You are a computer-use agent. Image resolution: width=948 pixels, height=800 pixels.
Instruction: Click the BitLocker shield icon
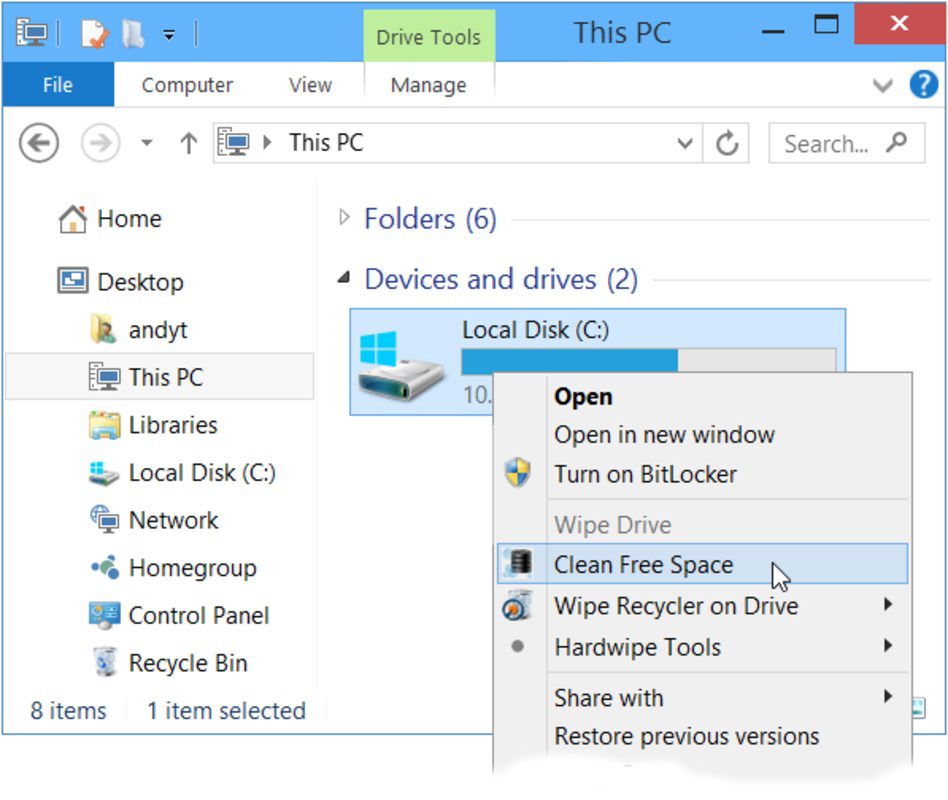pos(518,473)
